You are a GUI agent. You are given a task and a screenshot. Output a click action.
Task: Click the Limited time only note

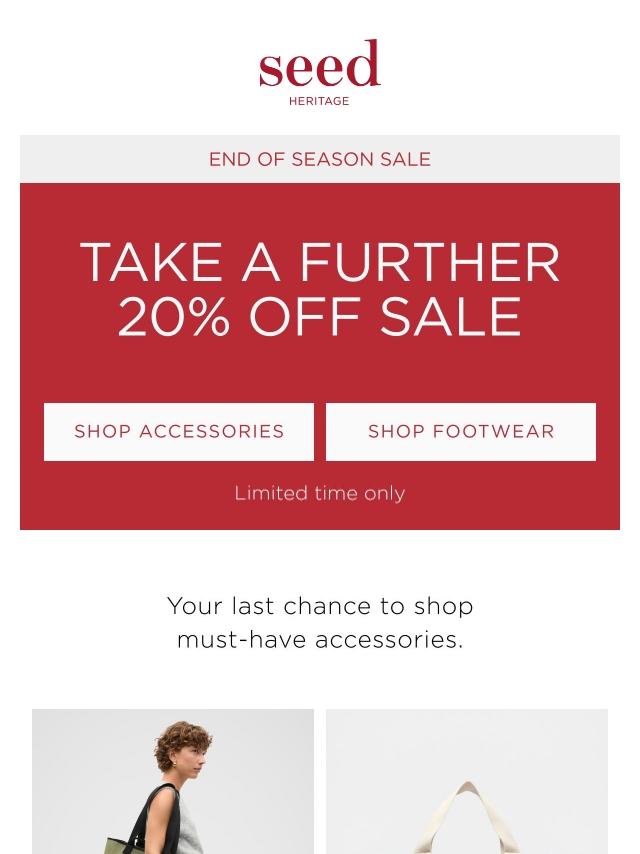pos(320,493)
